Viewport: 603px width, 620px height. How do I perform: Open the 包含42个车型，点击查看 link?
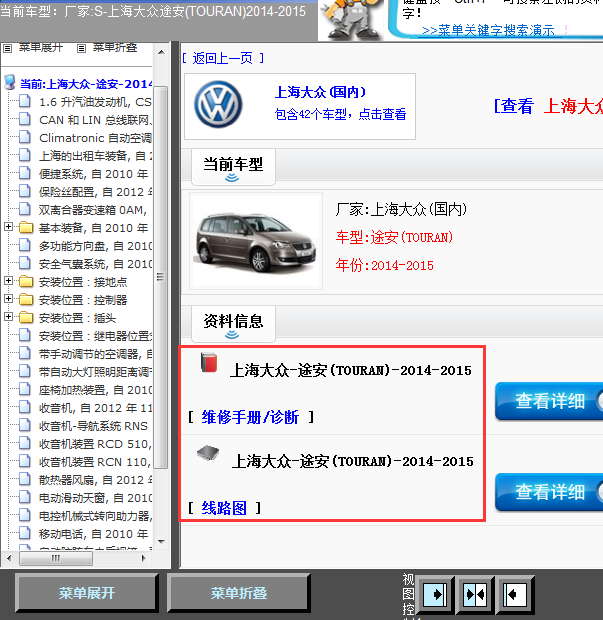click(x=340, y=114)
